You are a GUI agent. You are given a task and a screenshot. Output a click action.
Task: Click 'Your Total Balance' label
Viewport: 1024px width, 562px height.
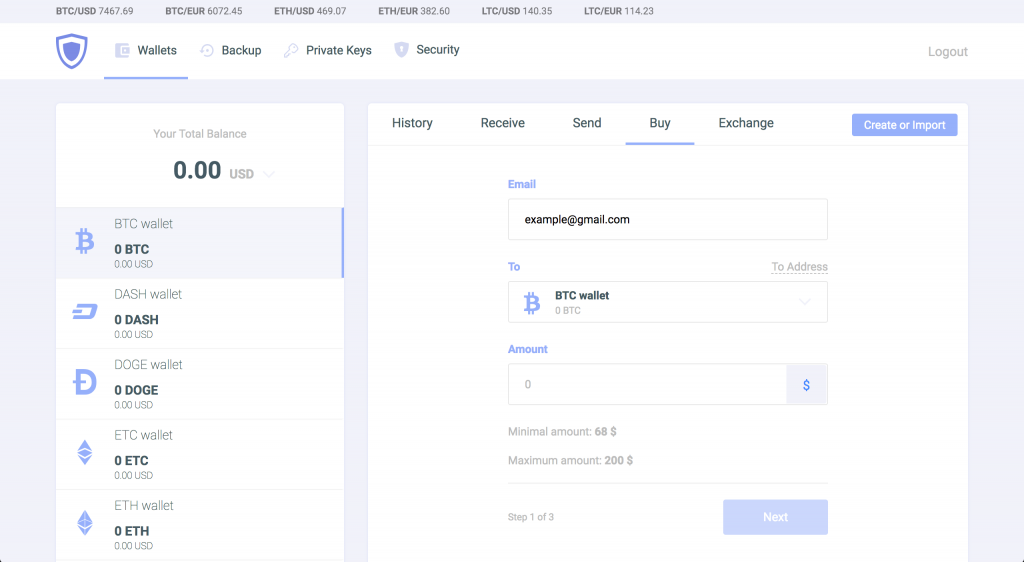click(x=200, y=134)
